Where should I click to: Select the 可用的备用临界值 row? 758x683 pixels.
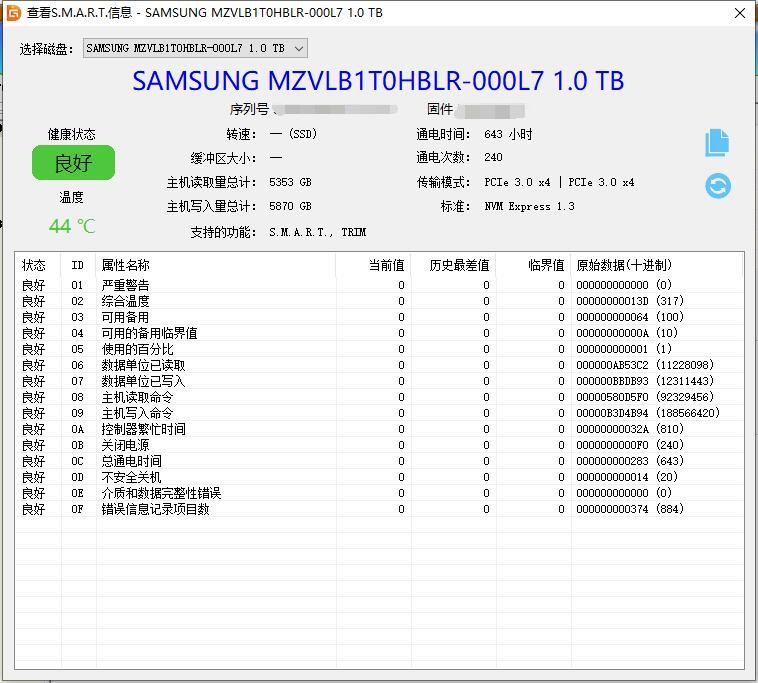click(x=379, y=333)
